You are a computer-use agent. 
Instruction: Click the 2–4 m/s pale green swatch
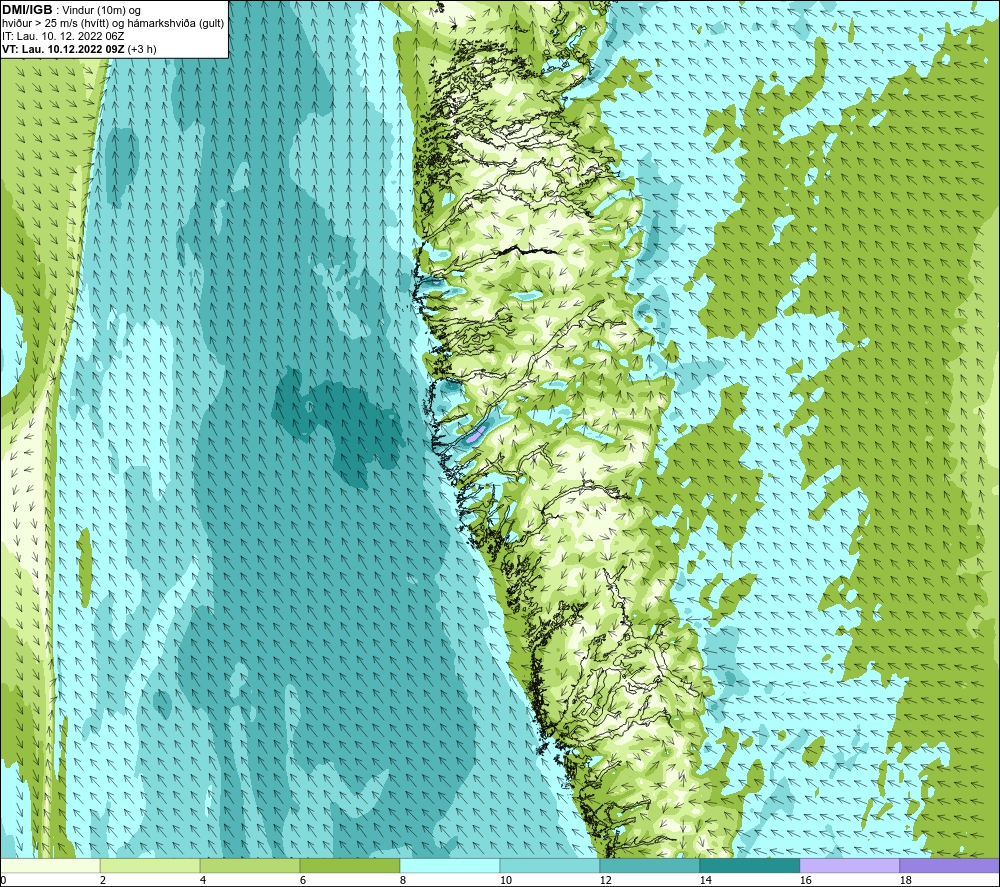(x=150, y=865)
